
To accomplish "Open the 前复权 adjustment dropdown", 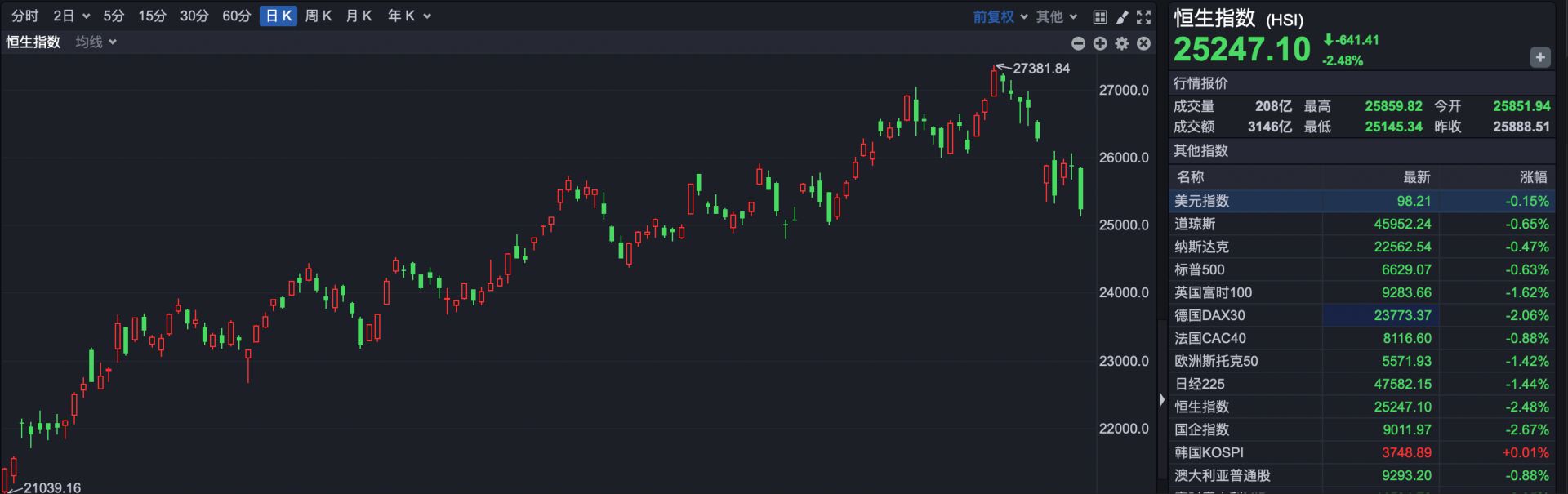I will coord(1000,16).
